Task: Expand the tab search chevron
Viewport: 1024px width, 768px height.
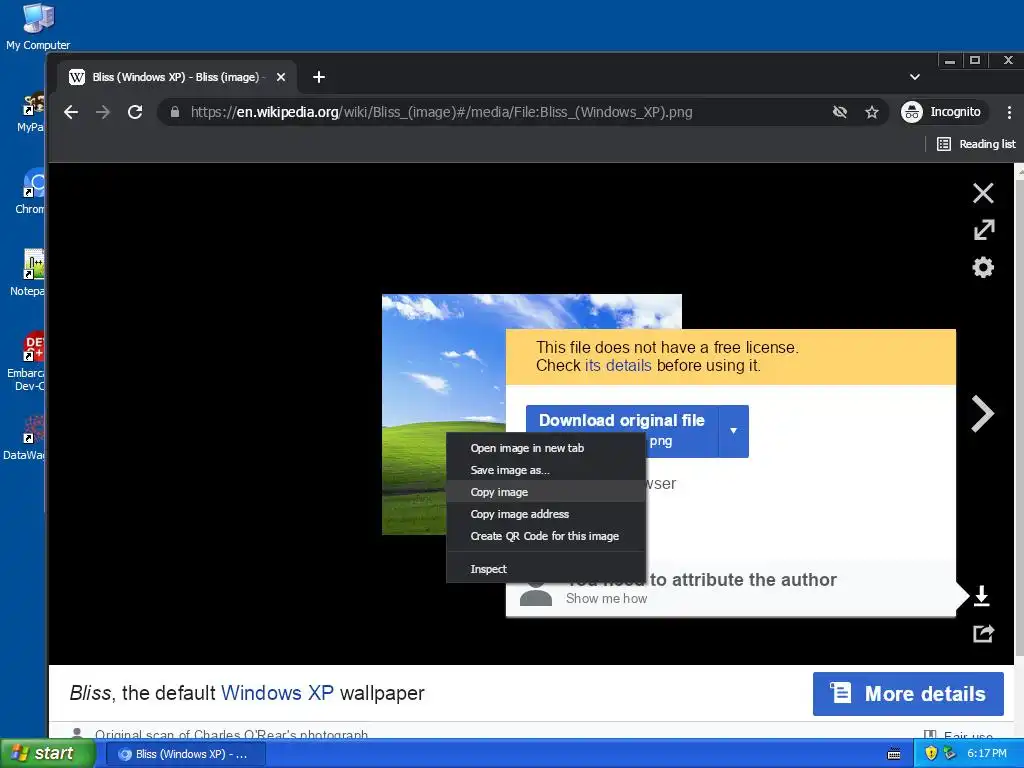Action: coord(915,77)
